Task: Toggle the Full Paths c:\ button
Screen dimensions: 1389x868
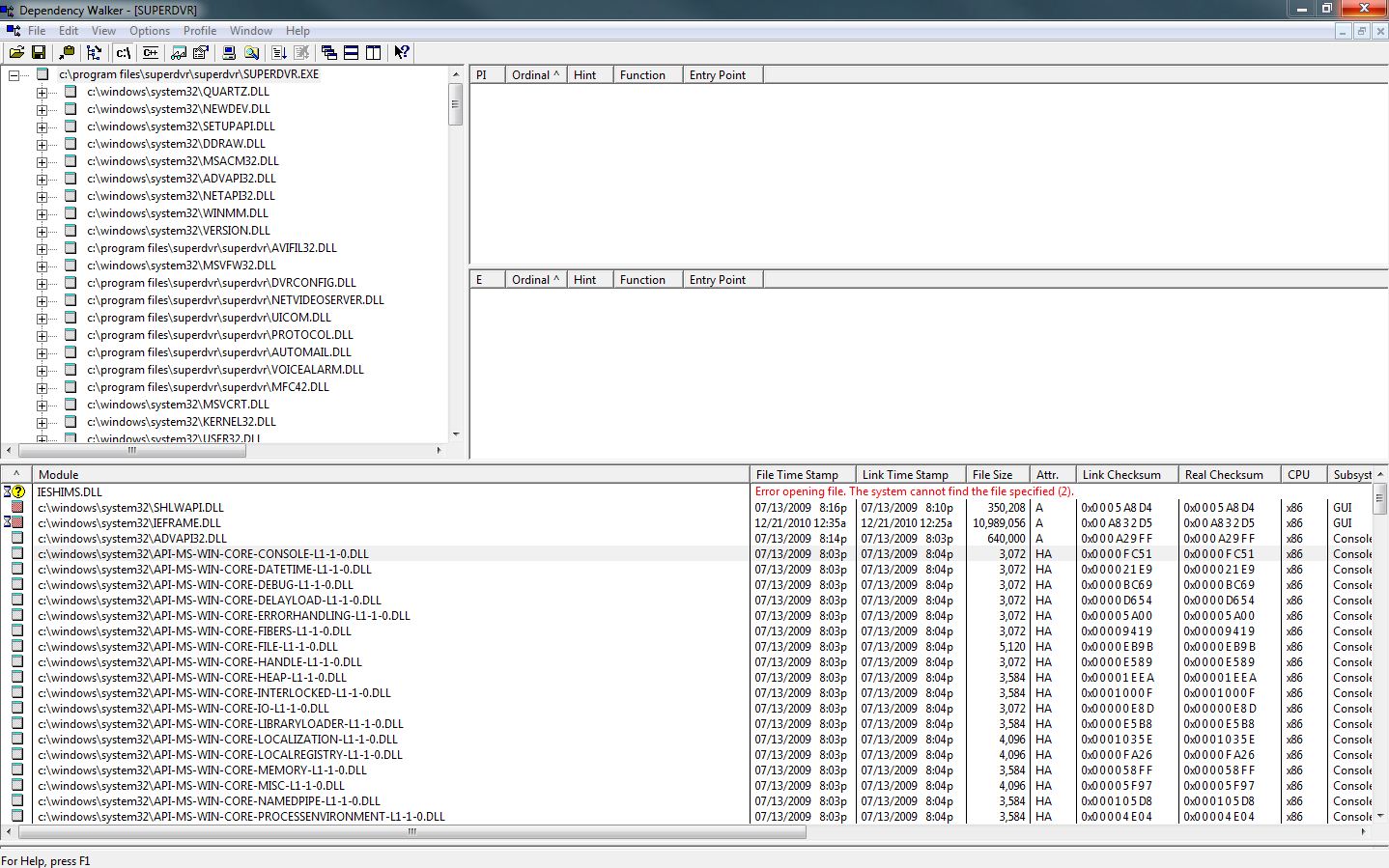Action: (x=123, y=52)
